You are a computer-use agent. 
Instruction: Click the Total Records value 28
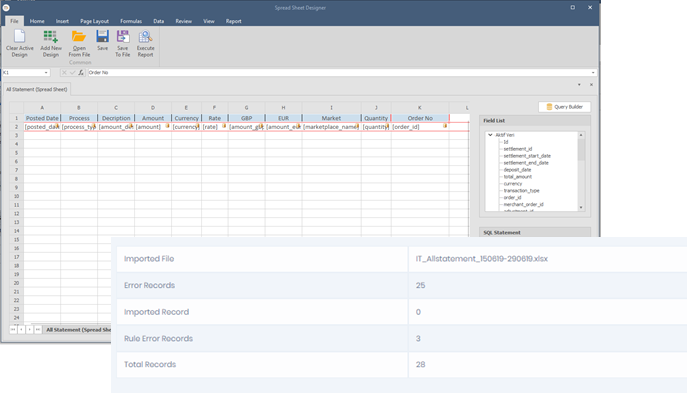pyautogui.click(x=420, y=365)
